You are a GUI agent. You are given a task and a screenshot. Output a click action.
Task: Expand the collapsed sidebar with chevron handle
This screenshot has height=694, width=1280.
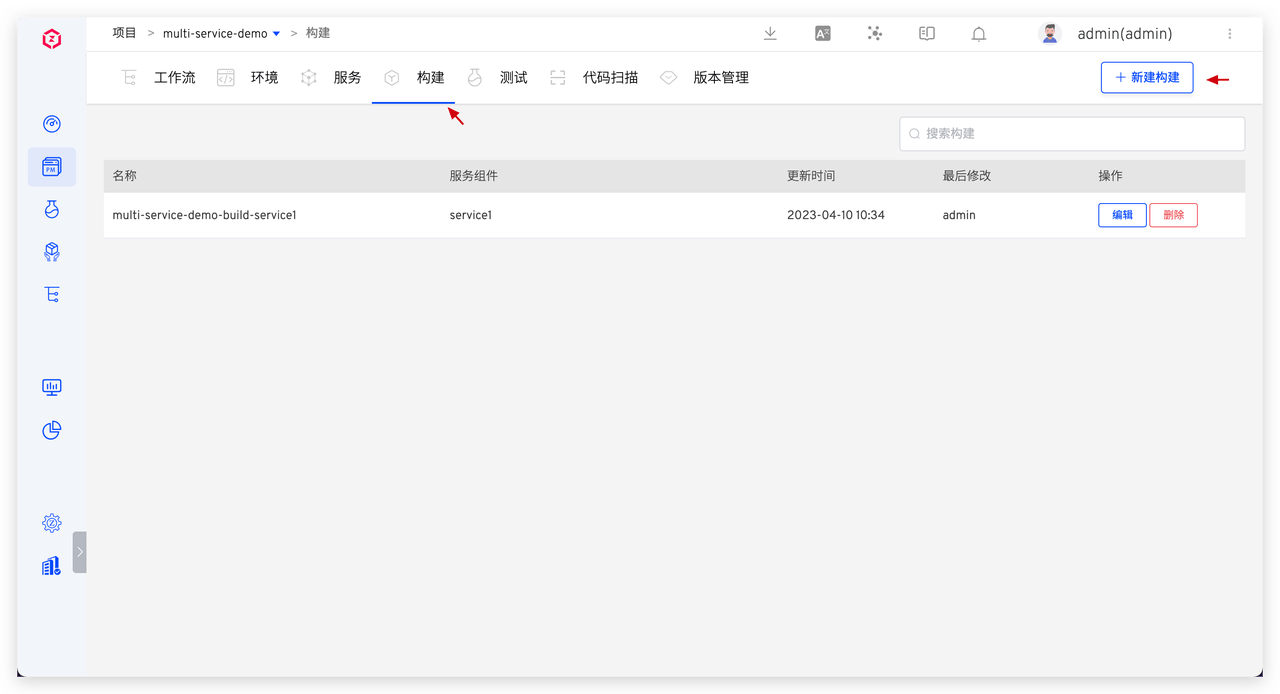[x=80, y=552]
